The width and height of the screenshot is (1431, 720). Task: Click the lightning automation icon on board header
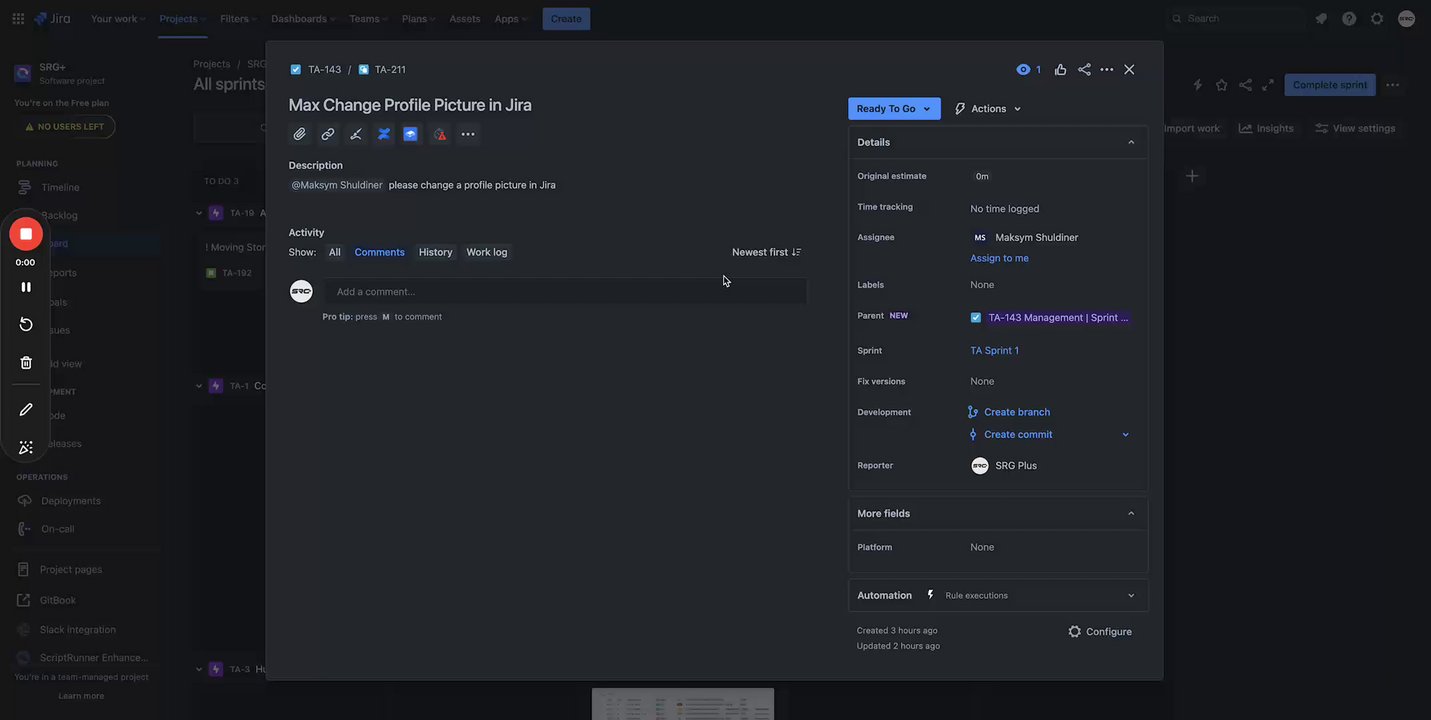coord(1198,85)
